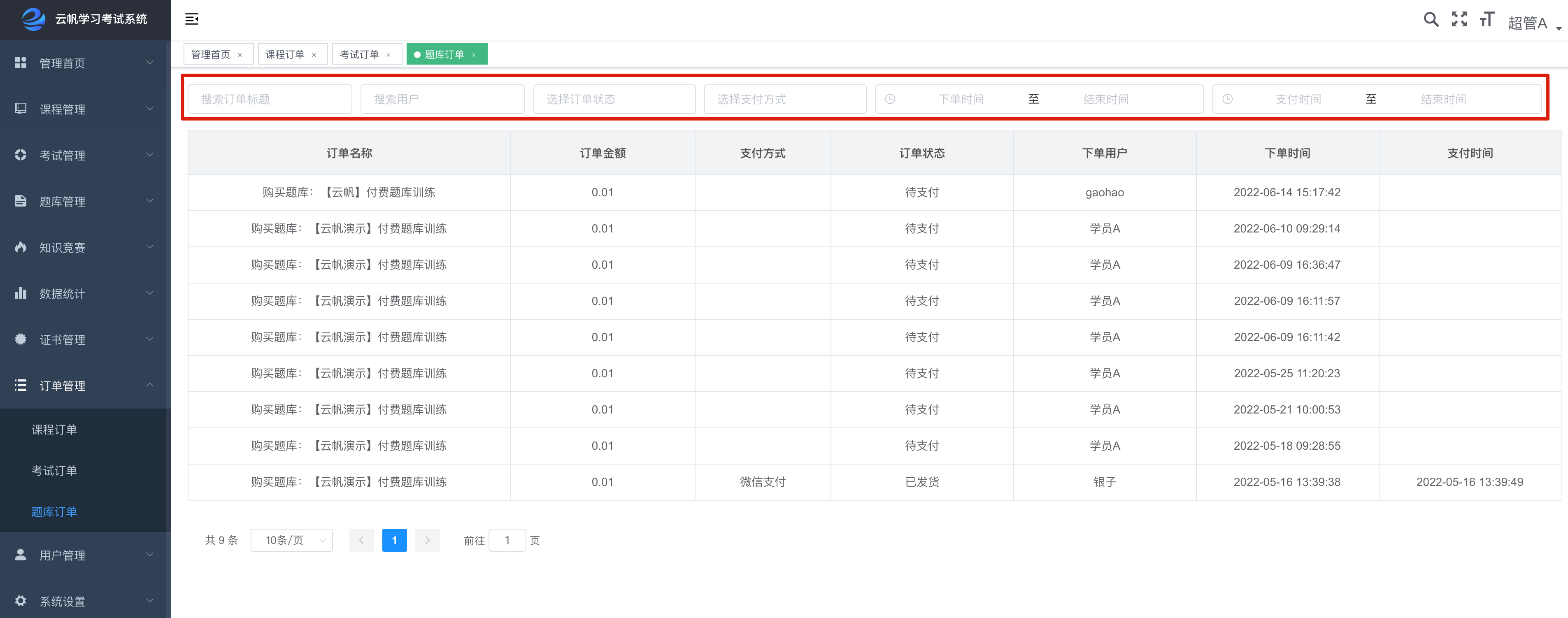Go to next page arrow
The height and width of the screenshot is (618, 1568).
(427, 540)
